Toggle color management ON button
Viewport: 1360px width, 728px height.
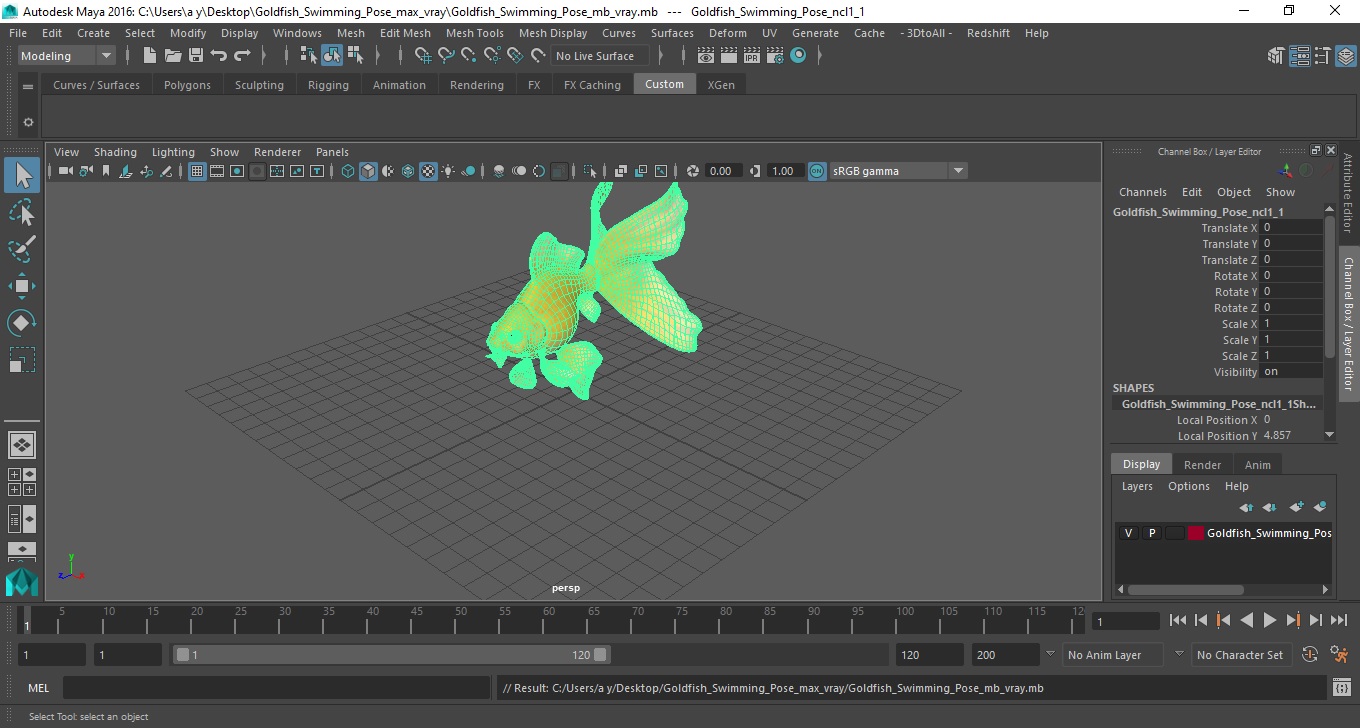pos(817,171)
